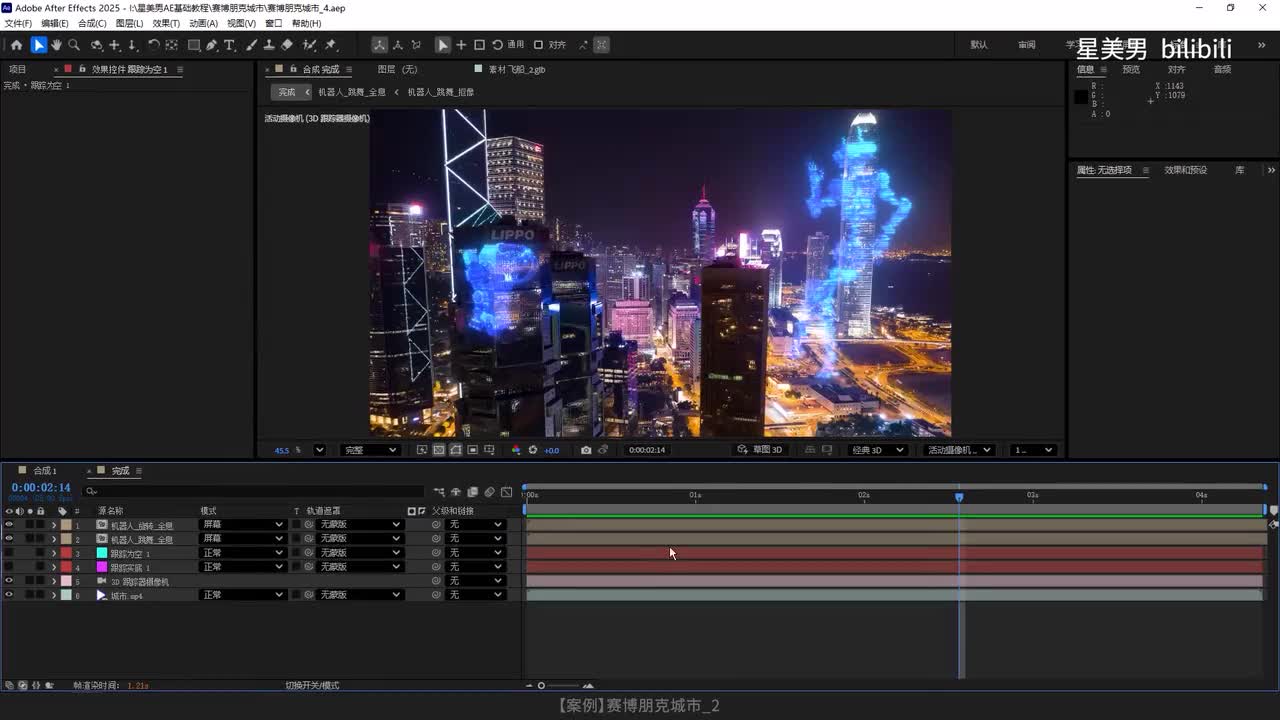Select the Eraser tool
The width and height of the screenshot is (1280, 720).
point(287,45)
